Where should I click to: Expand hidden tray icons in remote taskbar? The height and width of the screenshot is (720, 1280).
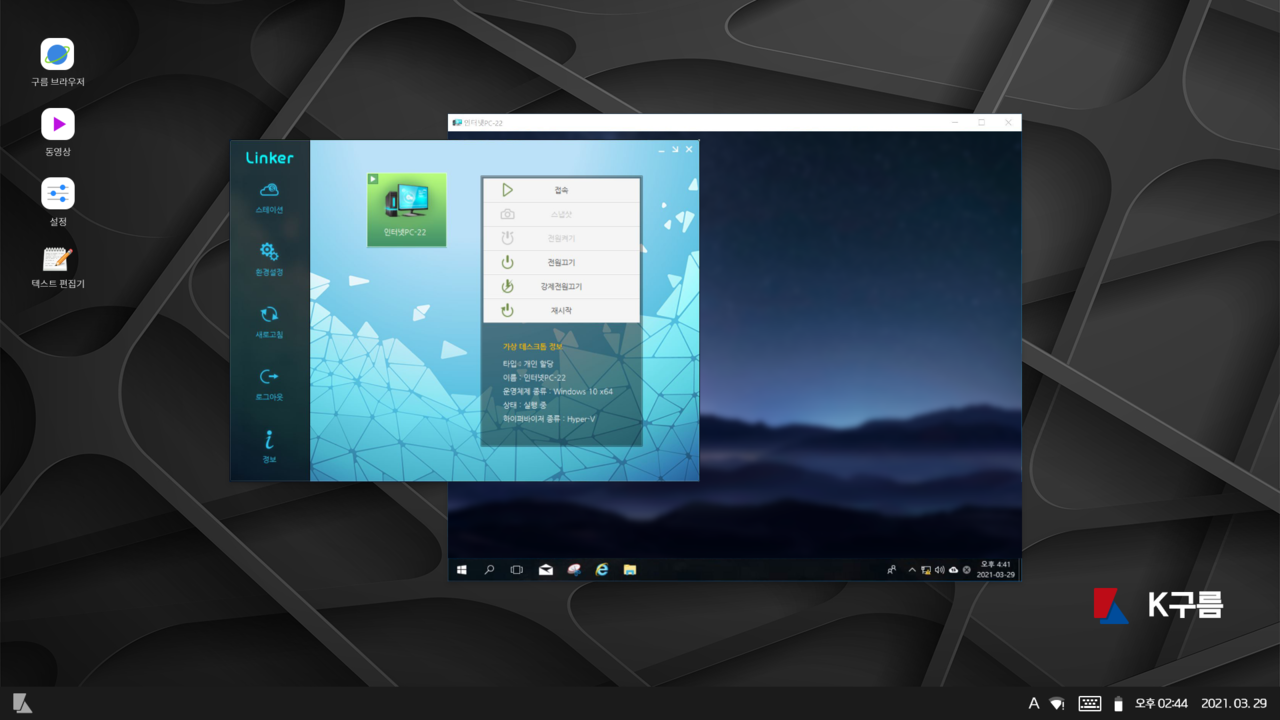[x=912, y=570]
